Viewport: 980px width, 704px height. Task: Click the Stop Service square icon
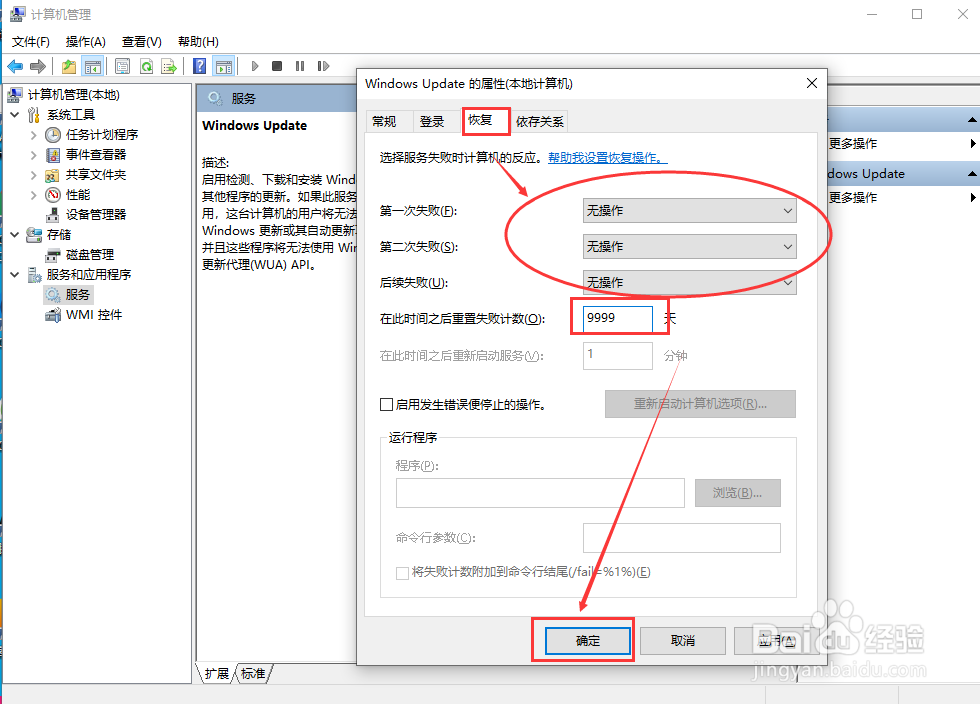click(277, 66)
